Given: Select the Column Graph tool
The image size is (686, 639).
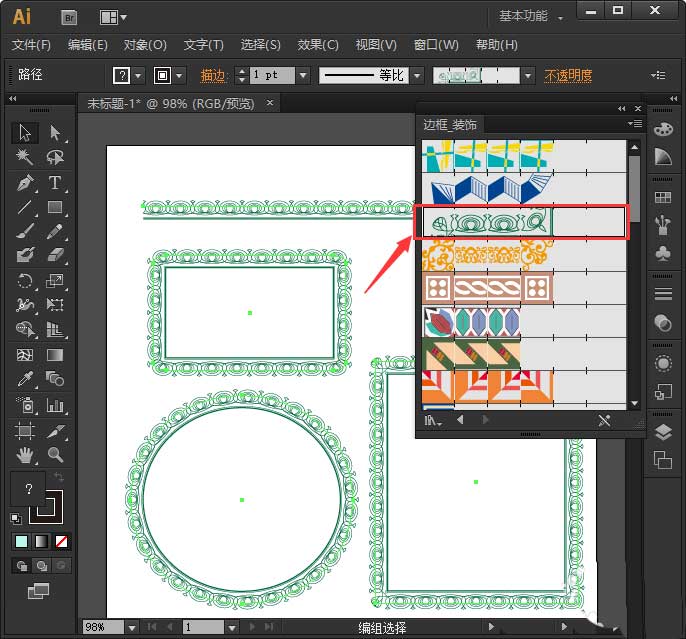Looking at the screenshot, I should click(55, 405).
